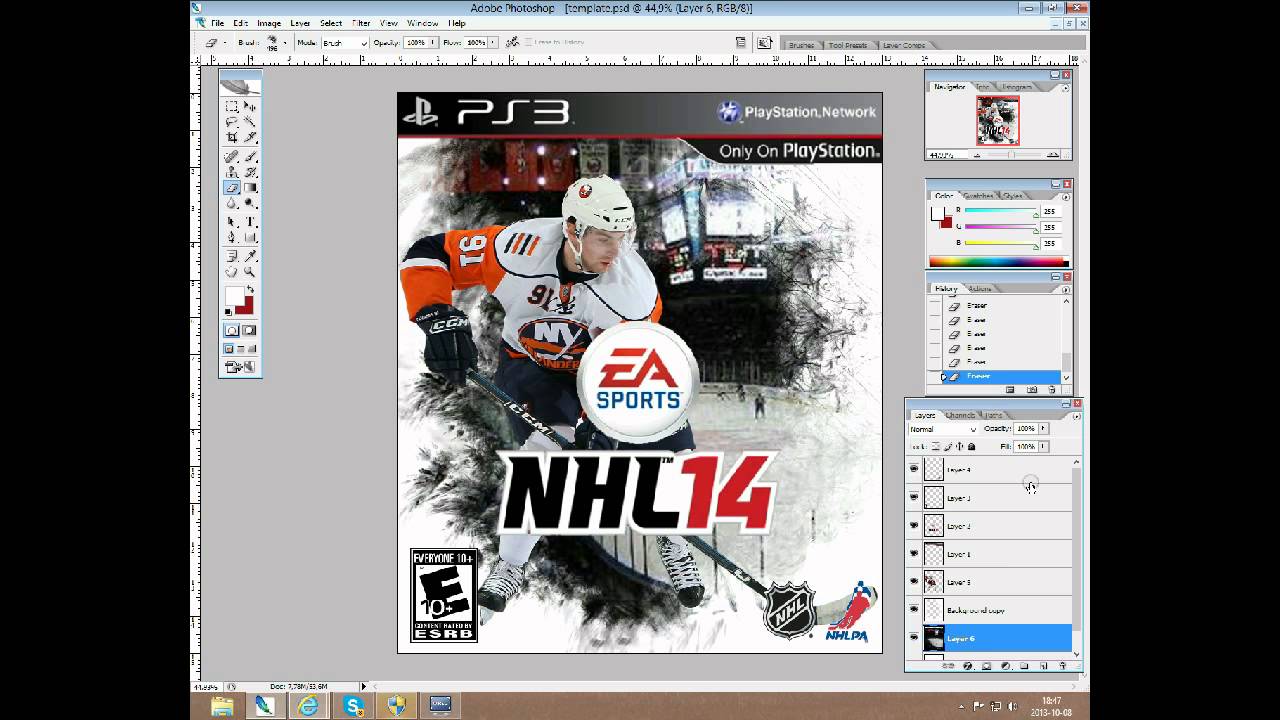Select the Clone Stamp tool
Screen dimensions: 1280x720
232,172
